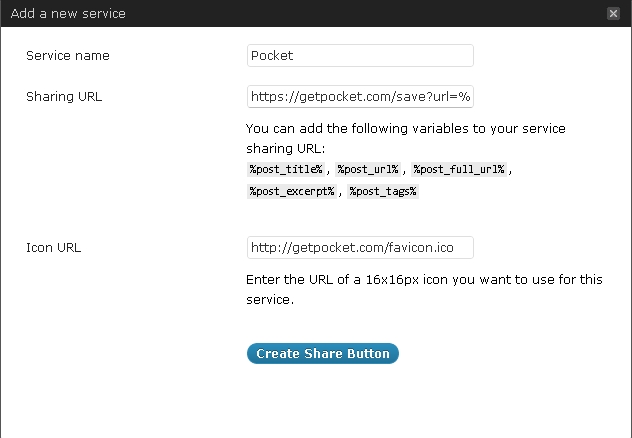Select the %post_excerpt% variable code
Image resolution: width=632 pixels, height=438 pixels.
pos(292,191)
